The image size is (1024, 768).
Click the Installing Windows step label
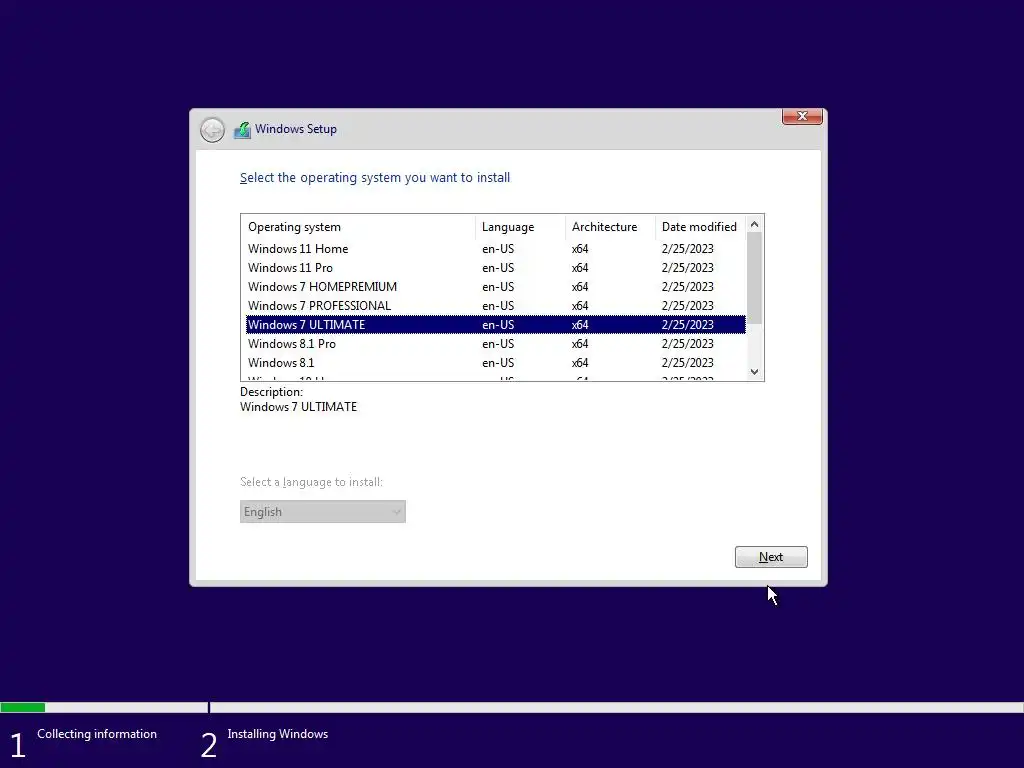(278, 734)
